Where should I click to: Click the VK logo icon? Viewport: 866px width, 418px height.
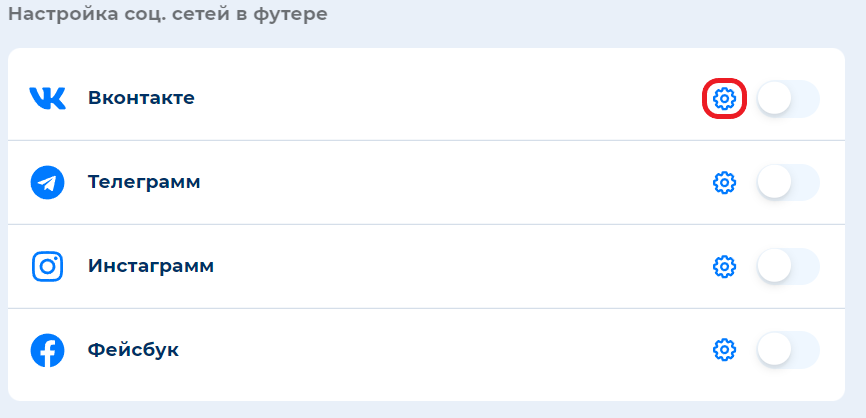pyautogui.click(x=47, y=98)
